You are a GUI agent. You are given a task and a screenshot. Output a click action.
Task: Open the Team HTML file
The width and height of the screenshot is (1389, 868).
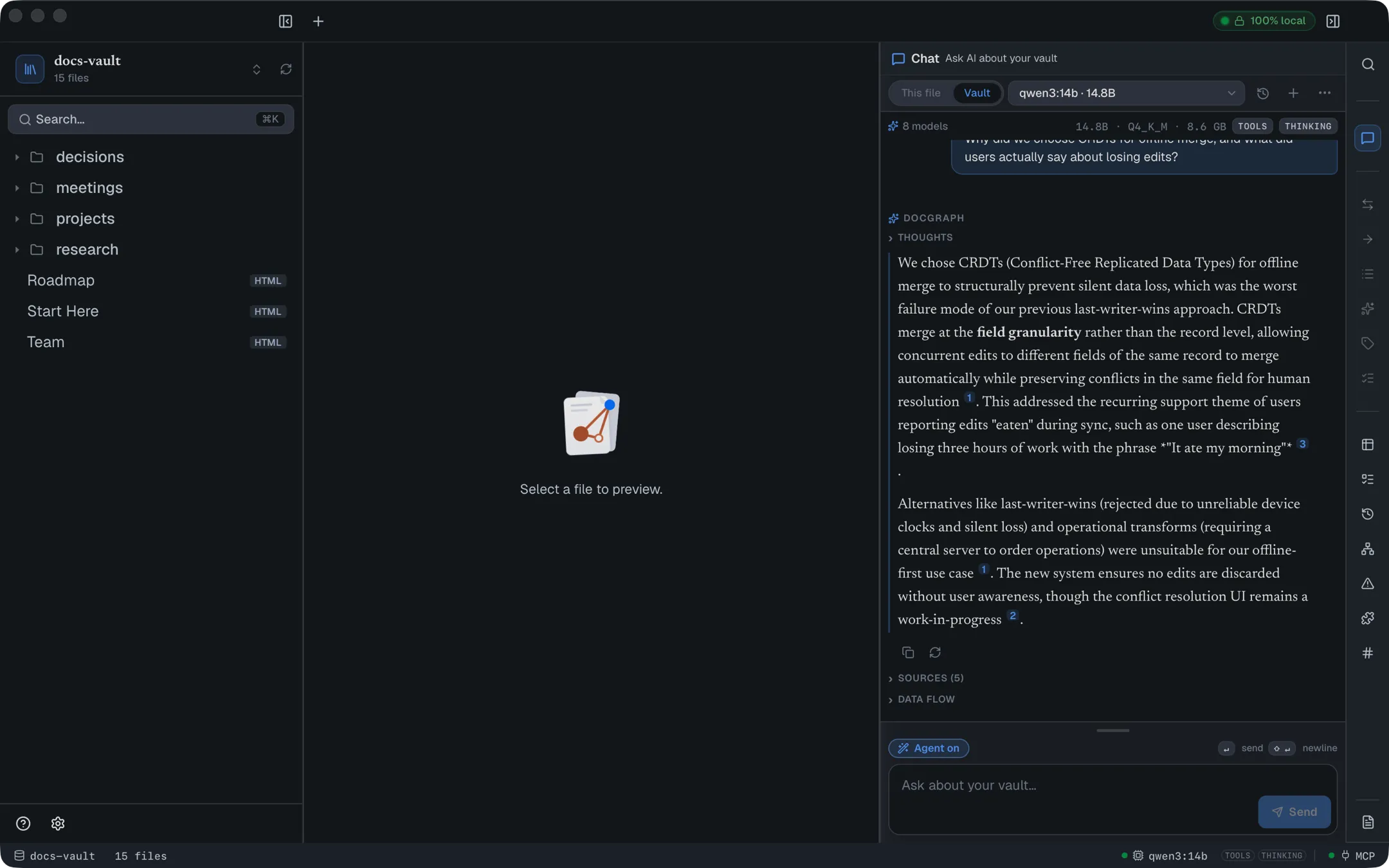[151, 342]
